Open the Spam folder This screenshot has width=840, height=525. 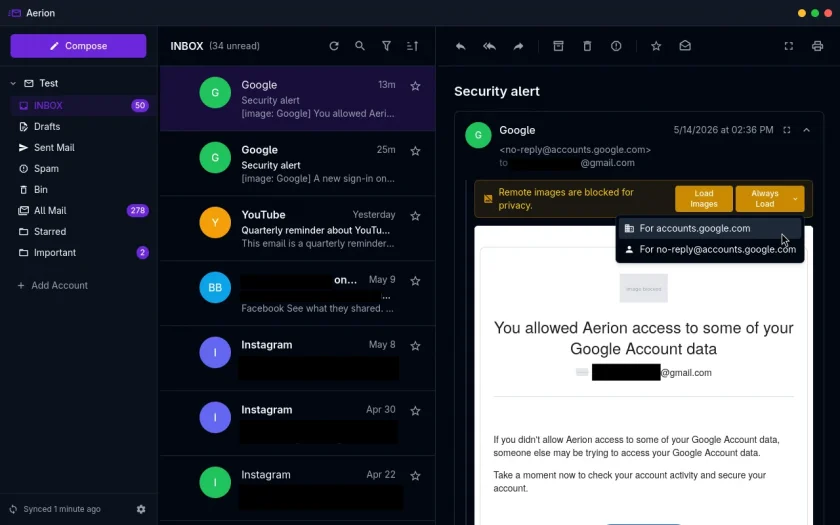[83, 168]
